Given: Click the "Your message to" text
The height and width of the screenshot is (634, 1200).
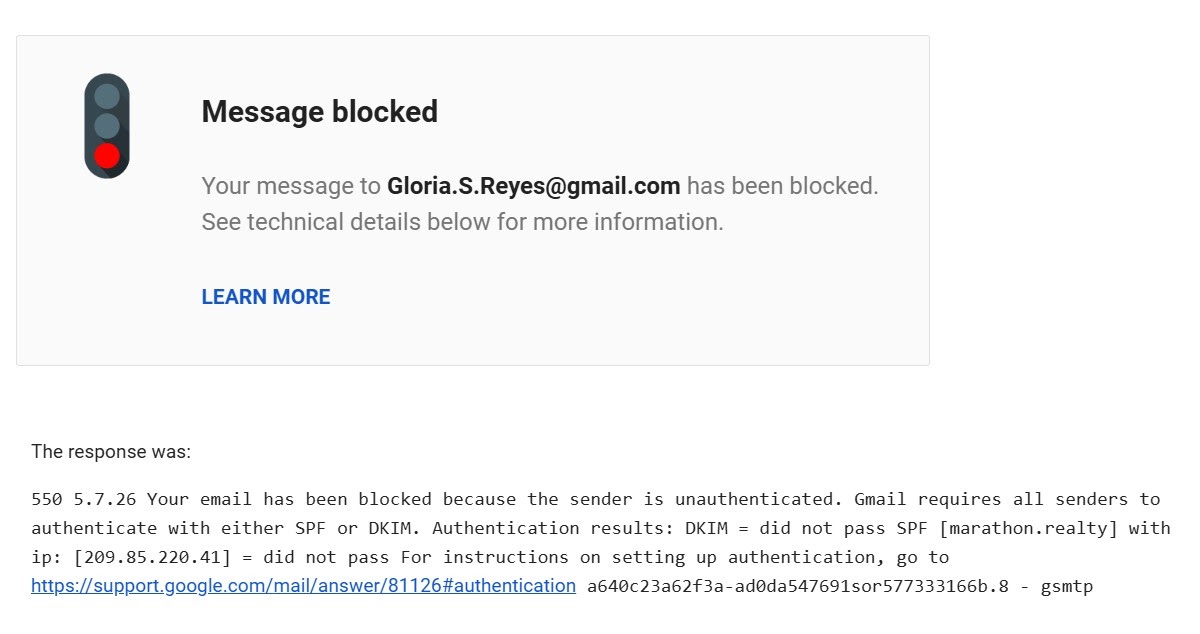Looking at the screenshot, I should [291, 186].
